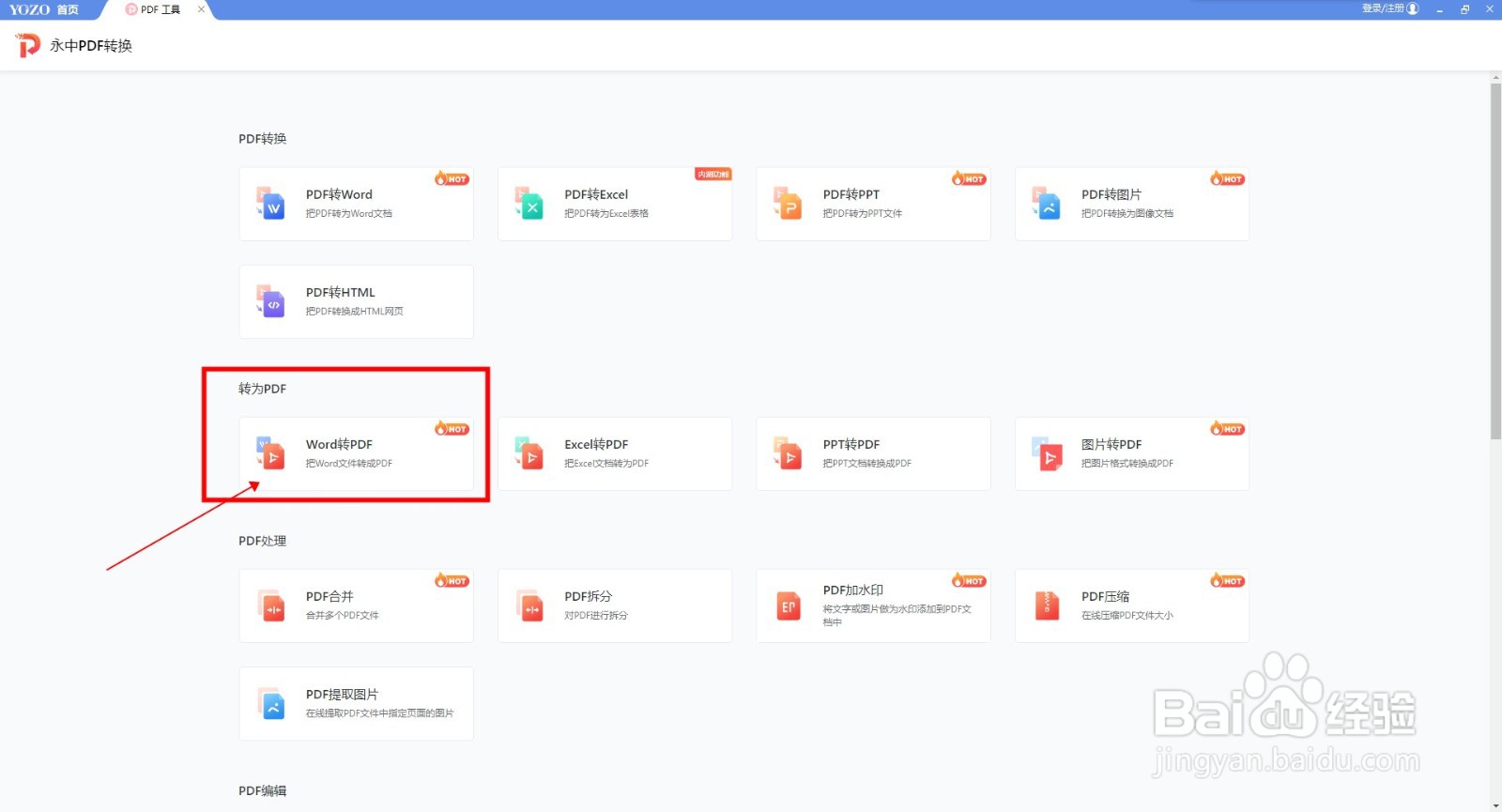Click the PDF转Word file icon

(x=270, y=203)
